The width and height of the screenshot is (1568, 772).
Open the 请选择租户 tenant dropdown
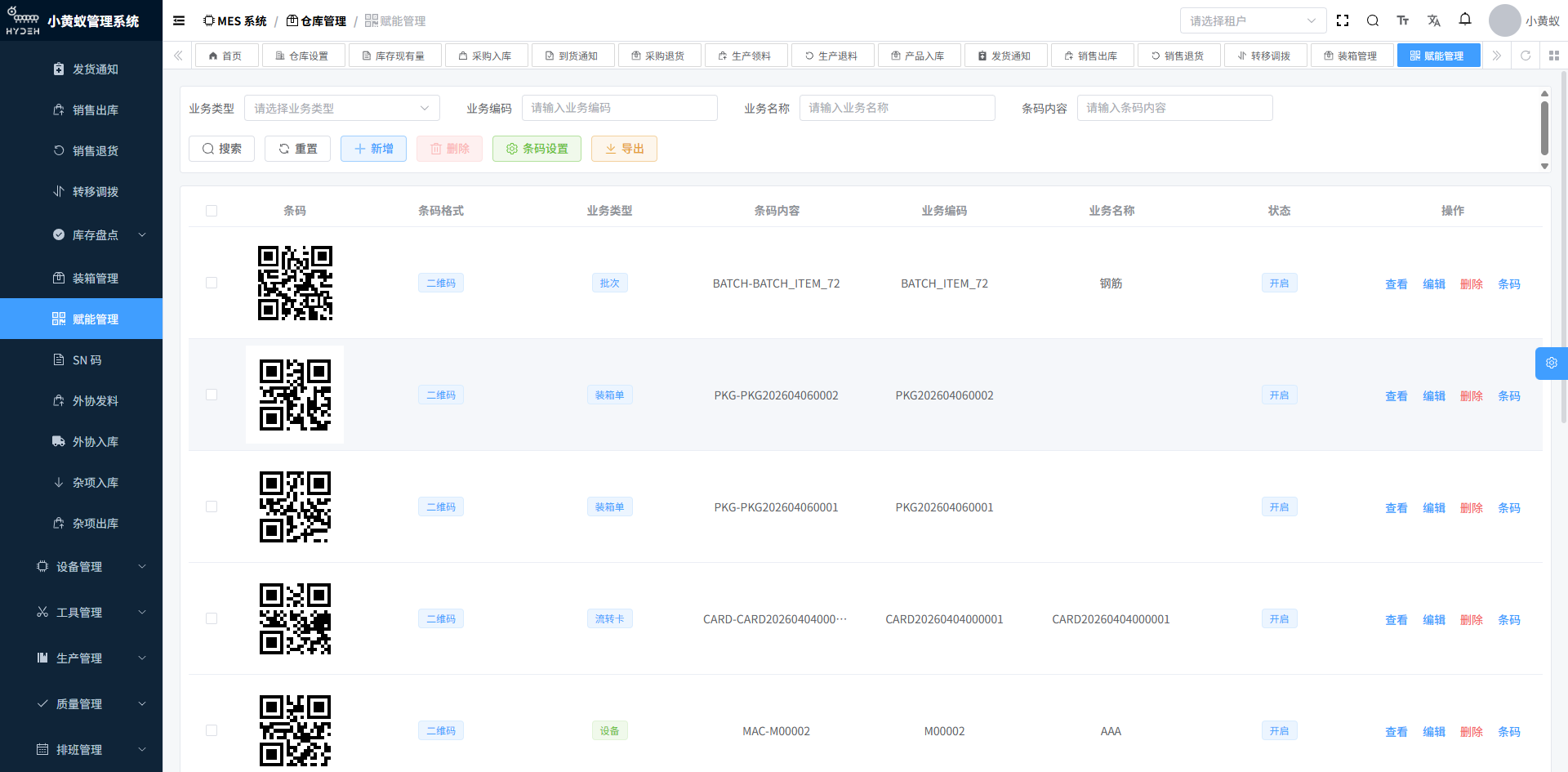coord(1253,20)
